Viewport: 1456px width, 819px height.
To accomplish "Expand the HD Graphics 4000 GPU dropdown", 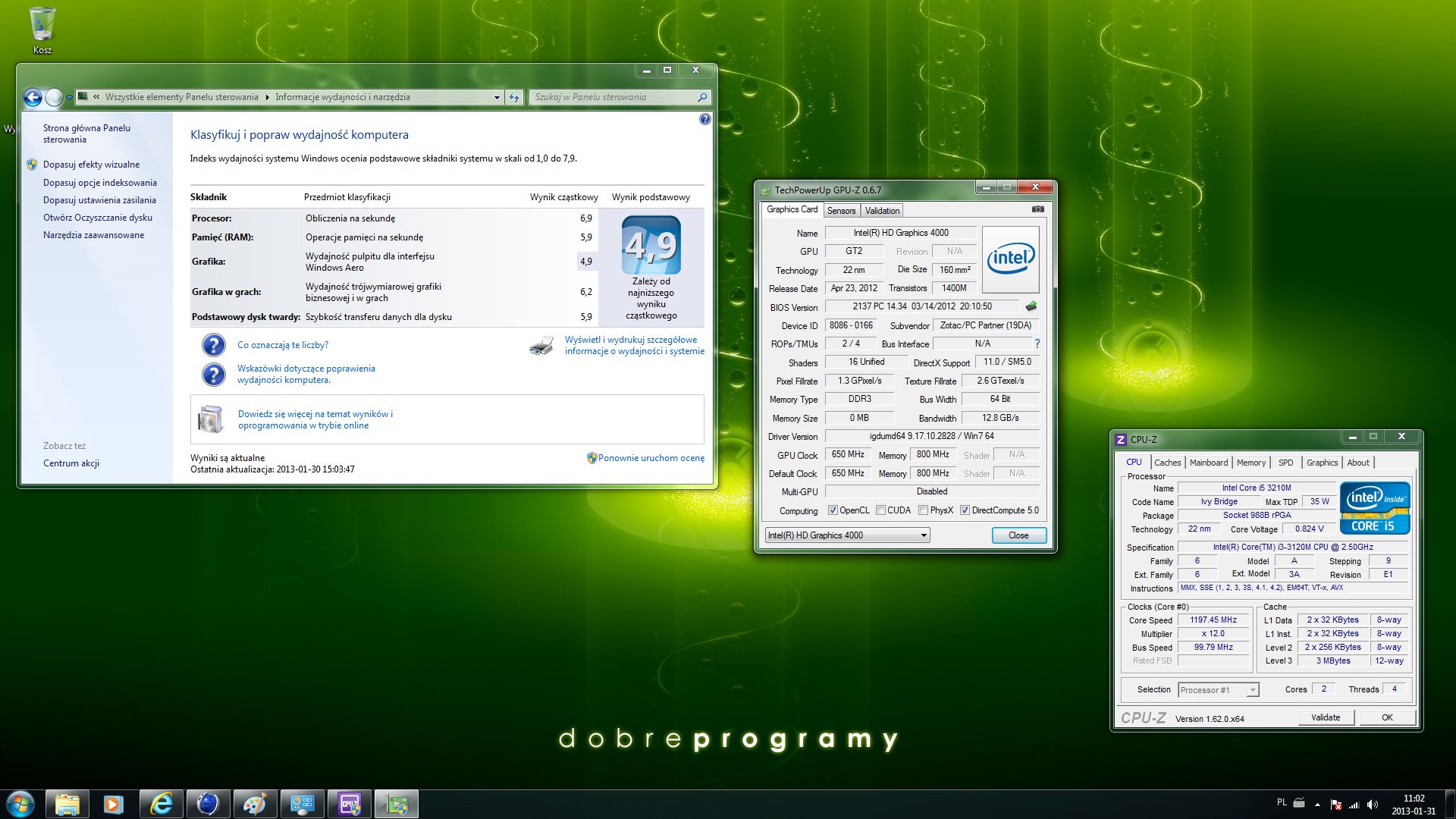I will pos(923,535).
